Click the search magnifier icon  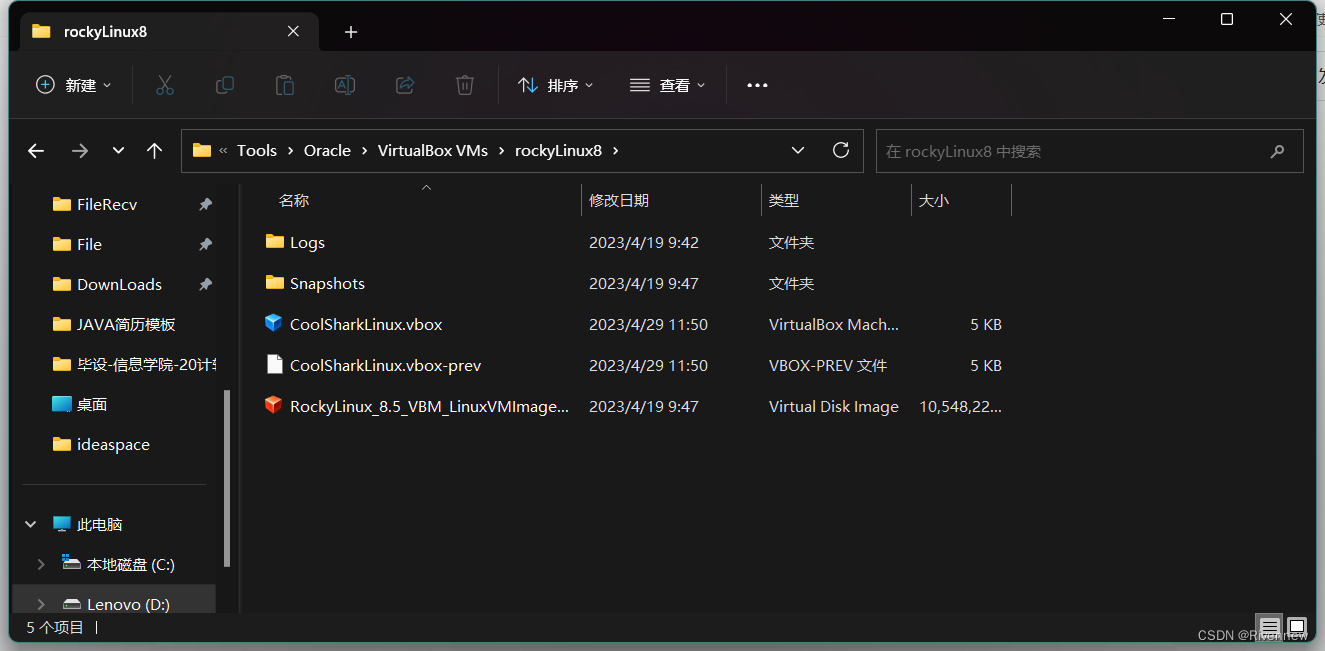point(1277,151)
